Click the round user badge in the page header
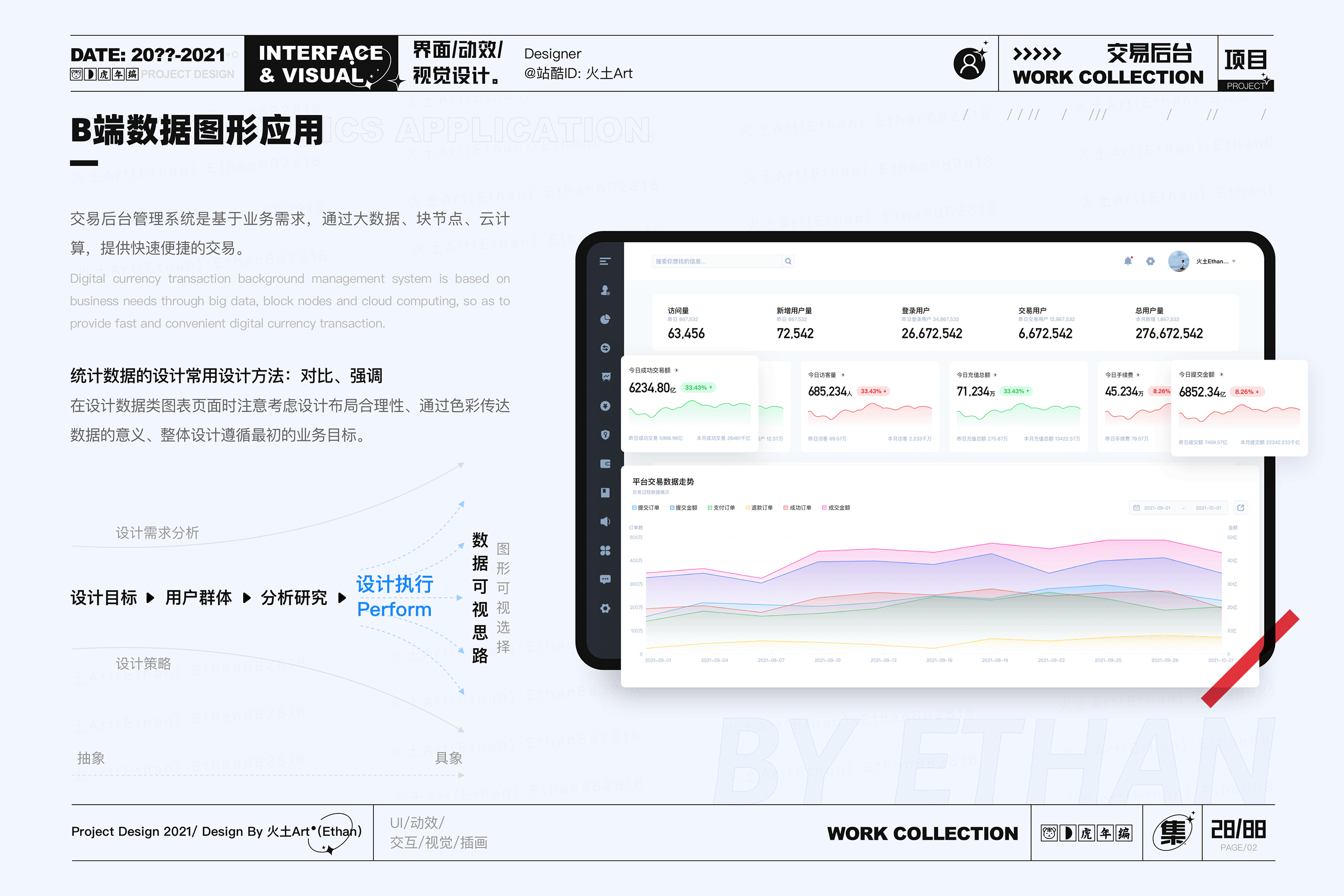The image size is (1344, 896). (x=970, y=63)
